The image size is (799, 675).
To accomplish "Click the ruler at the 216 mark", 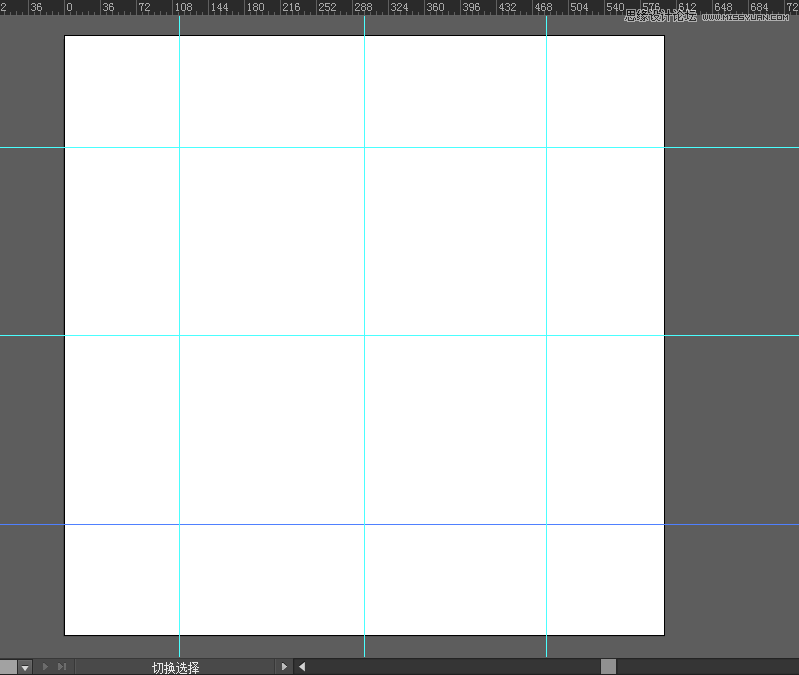I will click(292, 7).
